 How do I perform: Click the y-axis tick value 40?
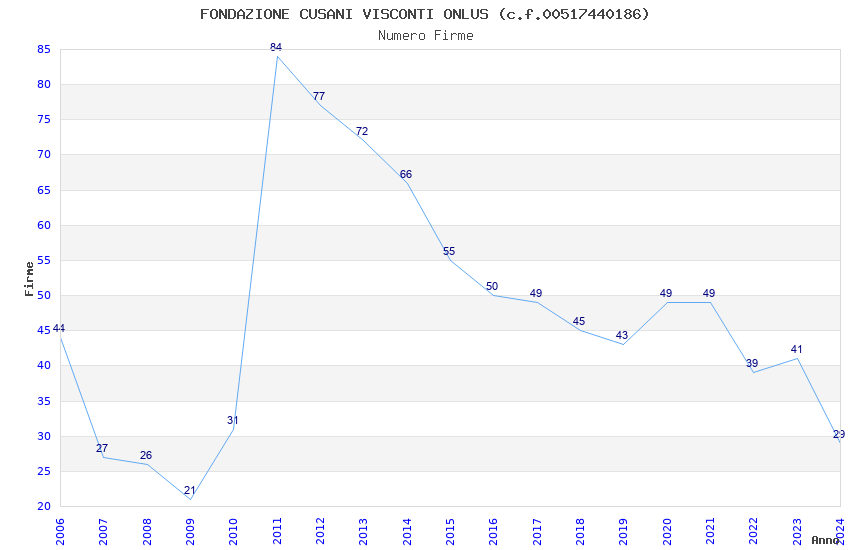click(44, 365)
